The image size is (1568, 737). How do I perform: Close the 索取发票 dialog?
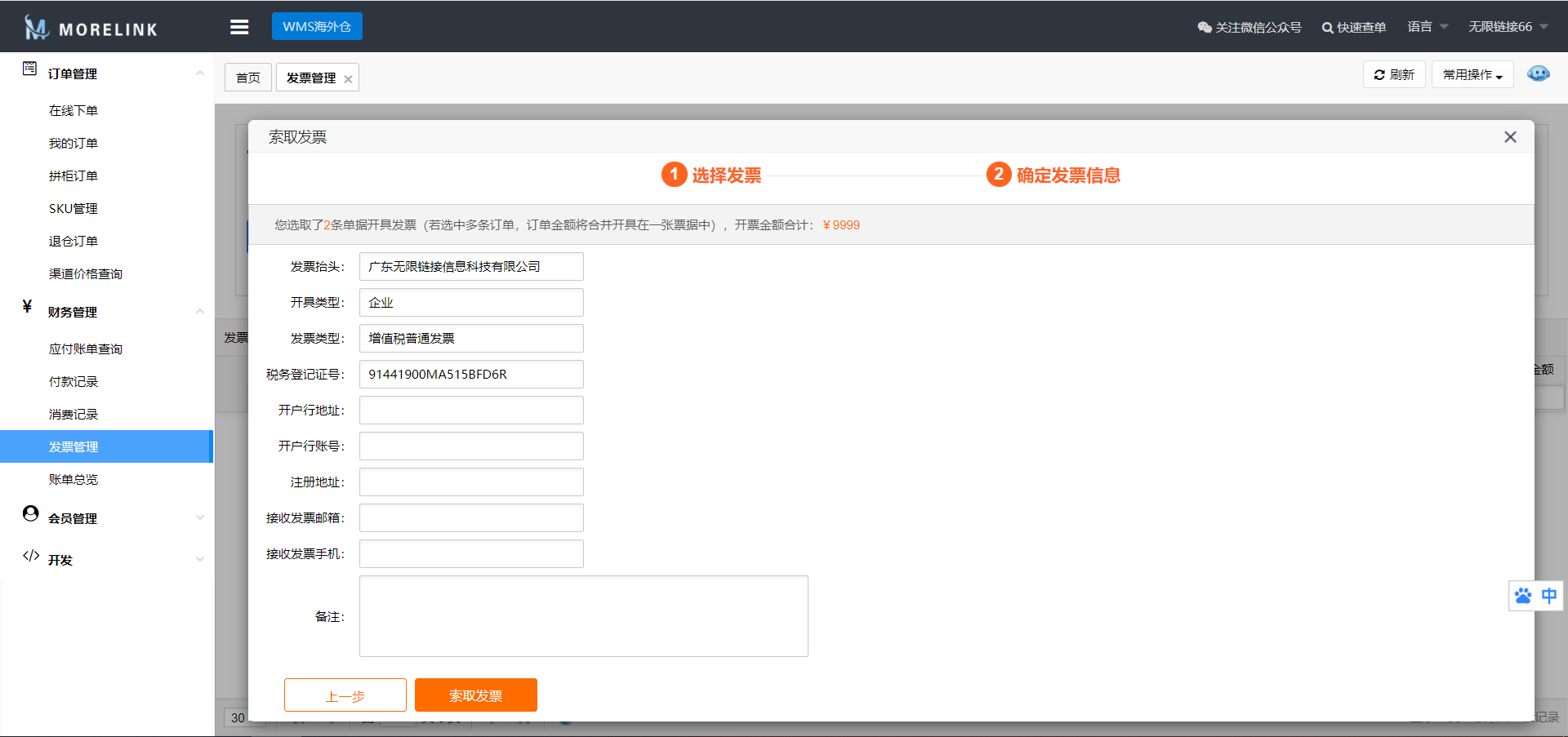coord(1510,137)
